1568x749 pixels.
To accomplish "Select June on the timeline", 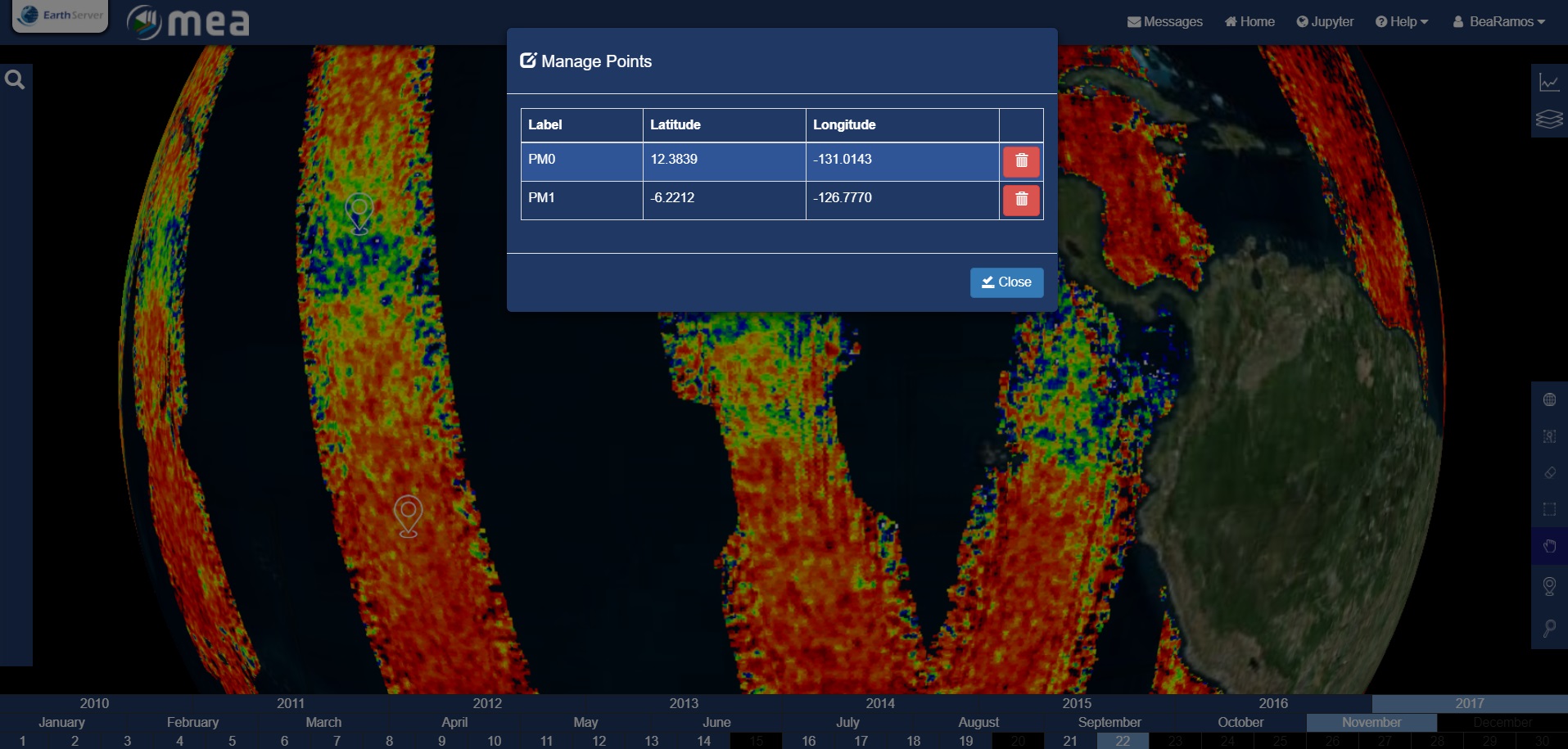I will pos(716,722).
